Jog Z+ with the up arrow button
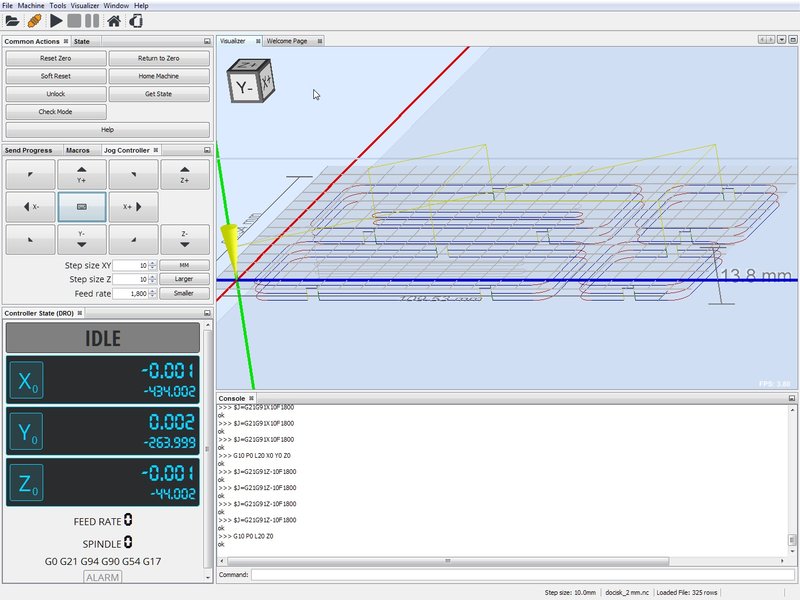 [x=185, y=174]
